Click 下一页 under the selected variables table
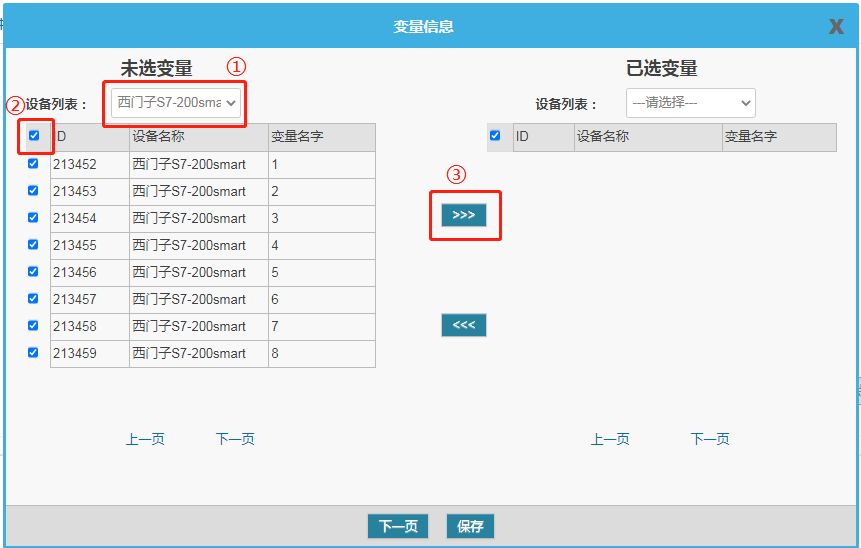The height and width of the screenshot is (548, 861). [710, 439]
